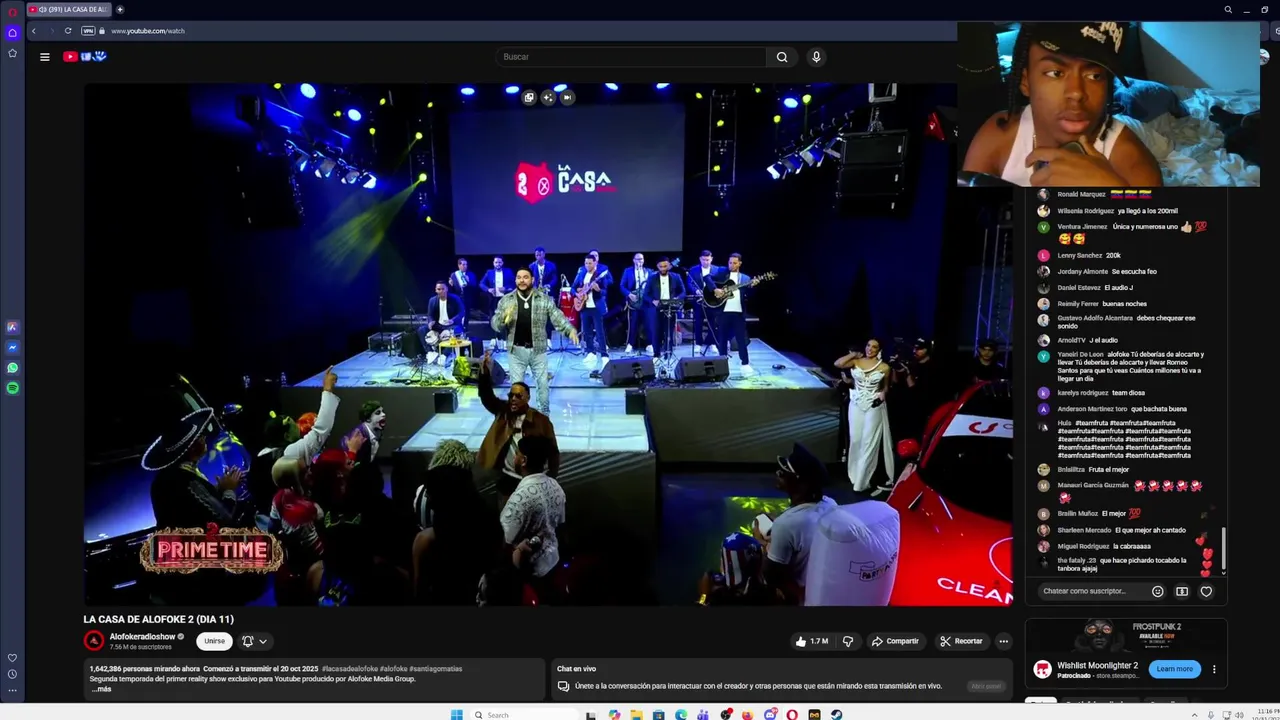Click the Super Chat money icon in chat
The width and height of the screenshot is (1280, 720).
click(1182, 591)
